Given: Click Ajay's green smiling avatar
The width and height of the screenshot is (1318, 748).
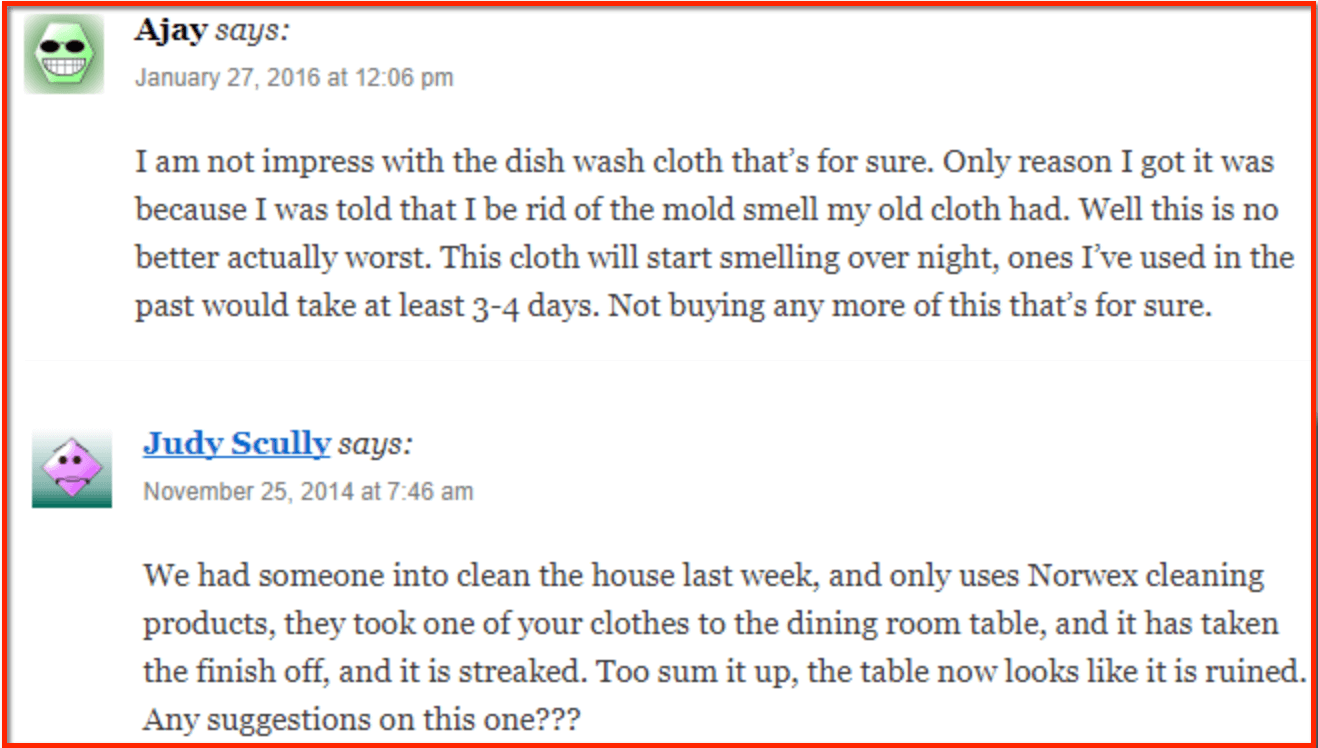Looking at the screenshot, I should 63,55.
